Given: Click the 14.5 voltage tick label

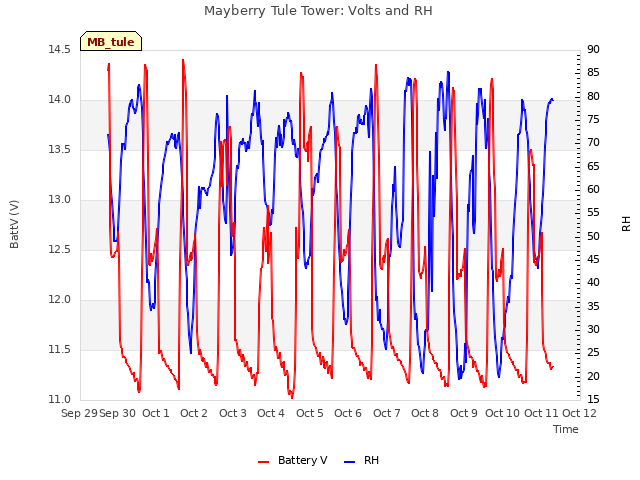Looking at the screenshot, I should (60, 50).
